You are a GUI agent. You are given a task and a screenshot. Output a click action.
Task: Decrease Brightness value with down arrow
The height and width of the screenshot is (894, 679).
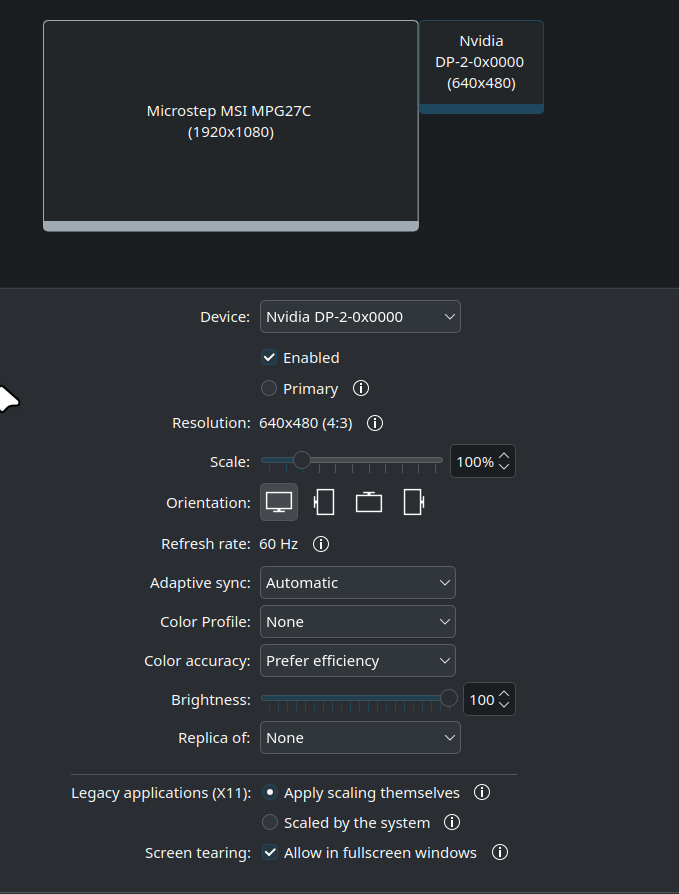click(x=504, y=705)
